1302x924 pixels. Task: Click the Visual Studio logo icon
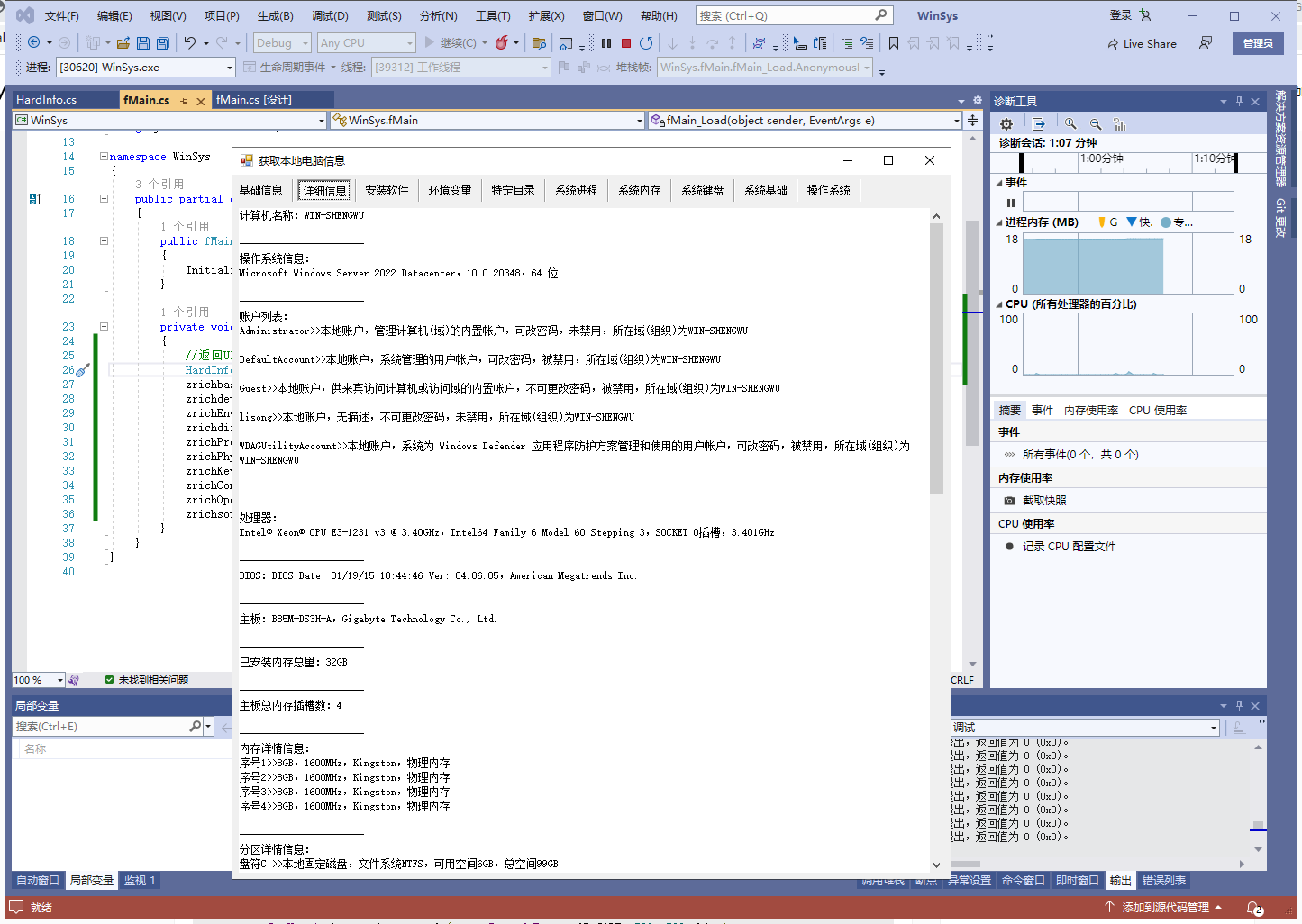point(25,15)
